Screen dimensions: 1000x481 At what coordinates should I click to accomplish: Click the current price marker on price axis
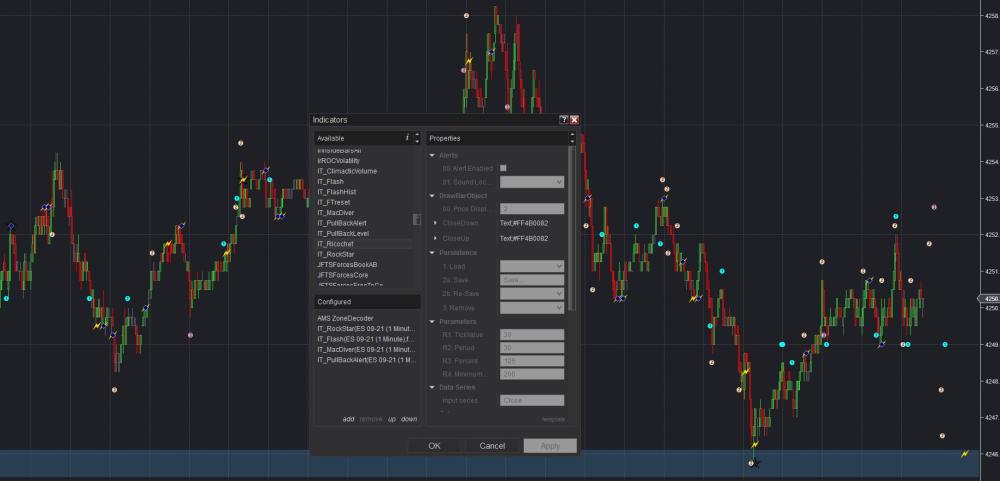click(x=989, y=298)
